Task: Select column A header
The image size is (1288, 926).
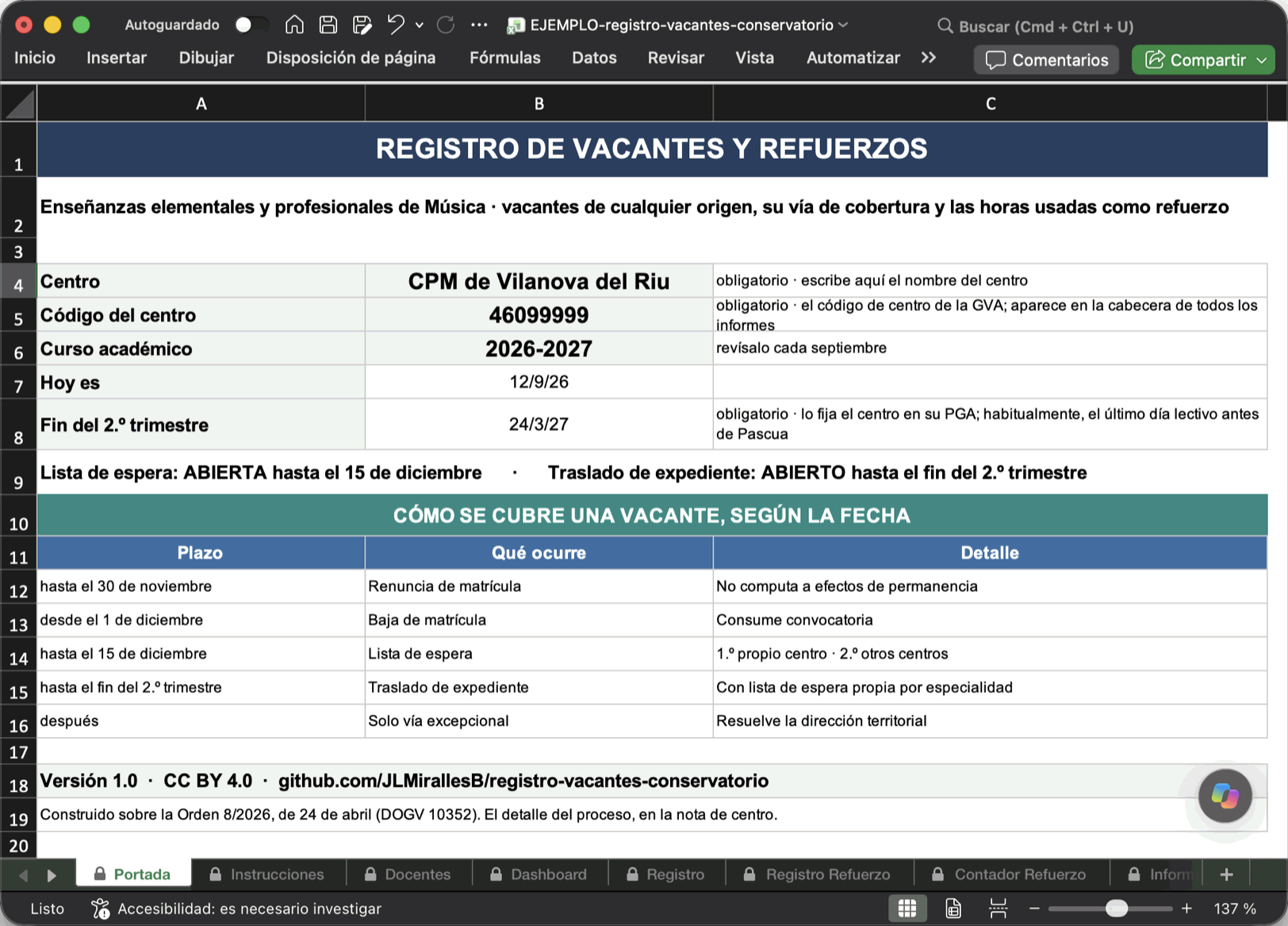Action: pyautogui.click(x=201, y=103)
